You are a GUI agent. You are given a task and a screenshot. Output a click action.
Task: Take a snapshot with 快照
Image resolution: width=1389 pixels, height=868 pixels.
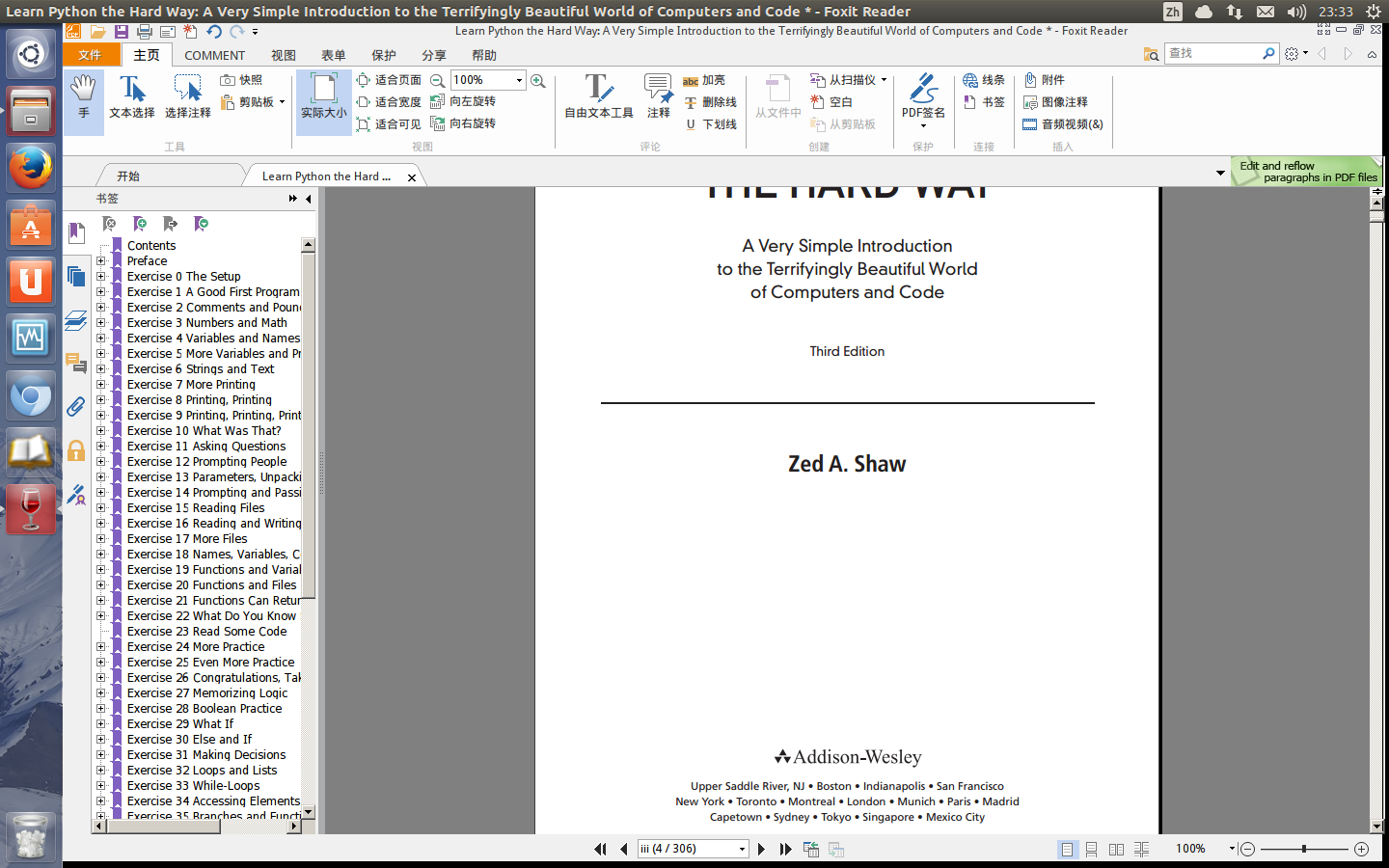(x=241, y=80)
